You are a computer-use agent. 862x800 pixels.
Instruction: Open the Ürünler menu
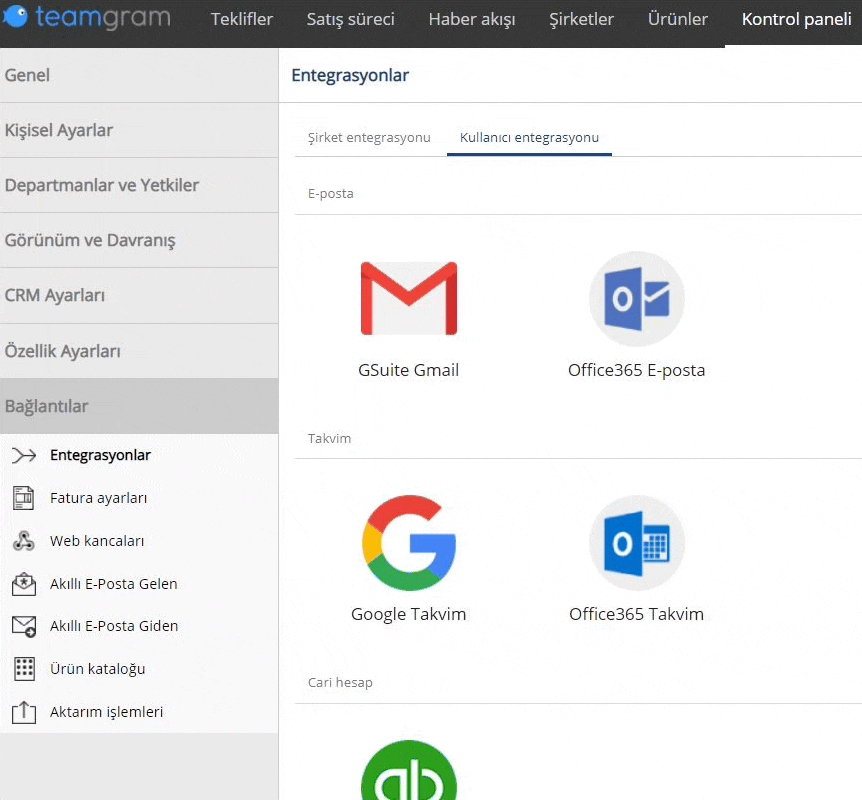click(677, 19)
